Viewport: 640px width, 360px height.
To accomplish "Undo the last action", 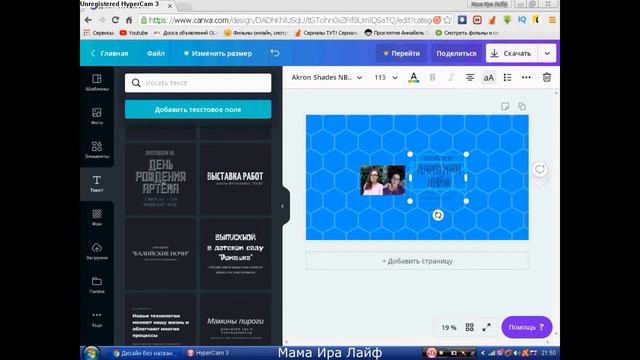I will (275, 53).
